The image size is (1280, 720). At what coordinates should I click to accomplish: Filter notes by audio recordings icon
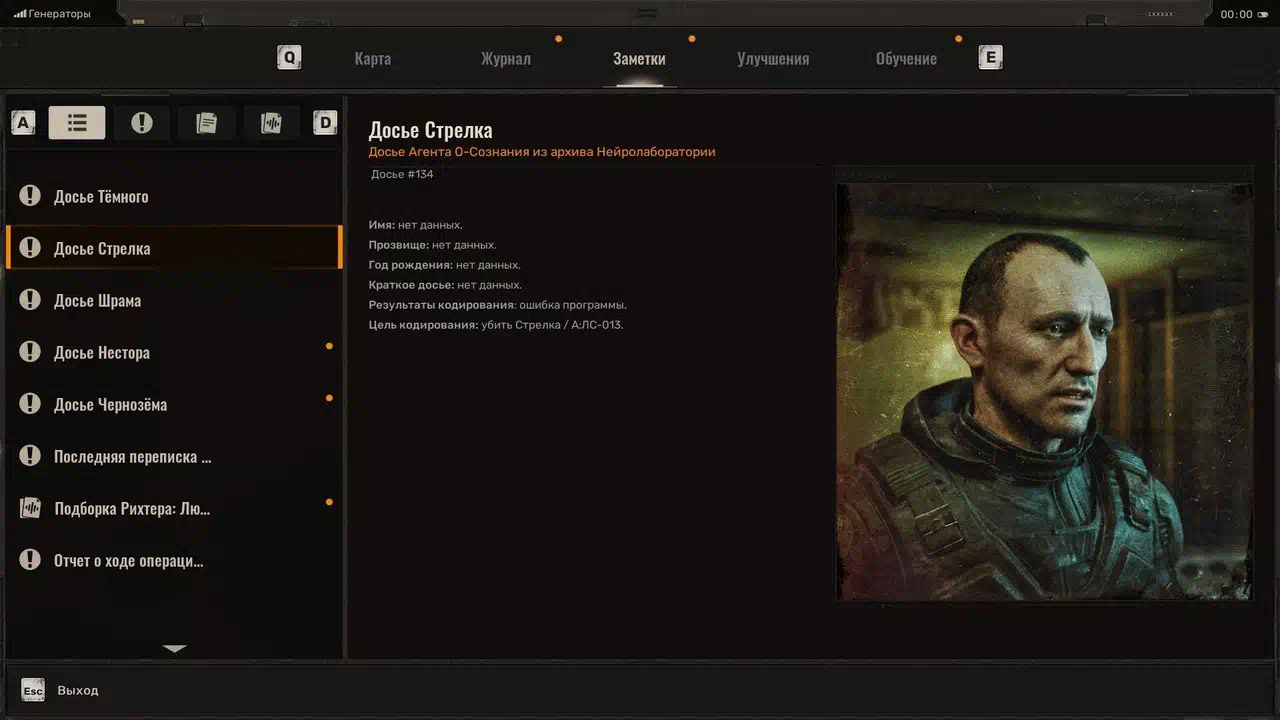pos(271,123)
